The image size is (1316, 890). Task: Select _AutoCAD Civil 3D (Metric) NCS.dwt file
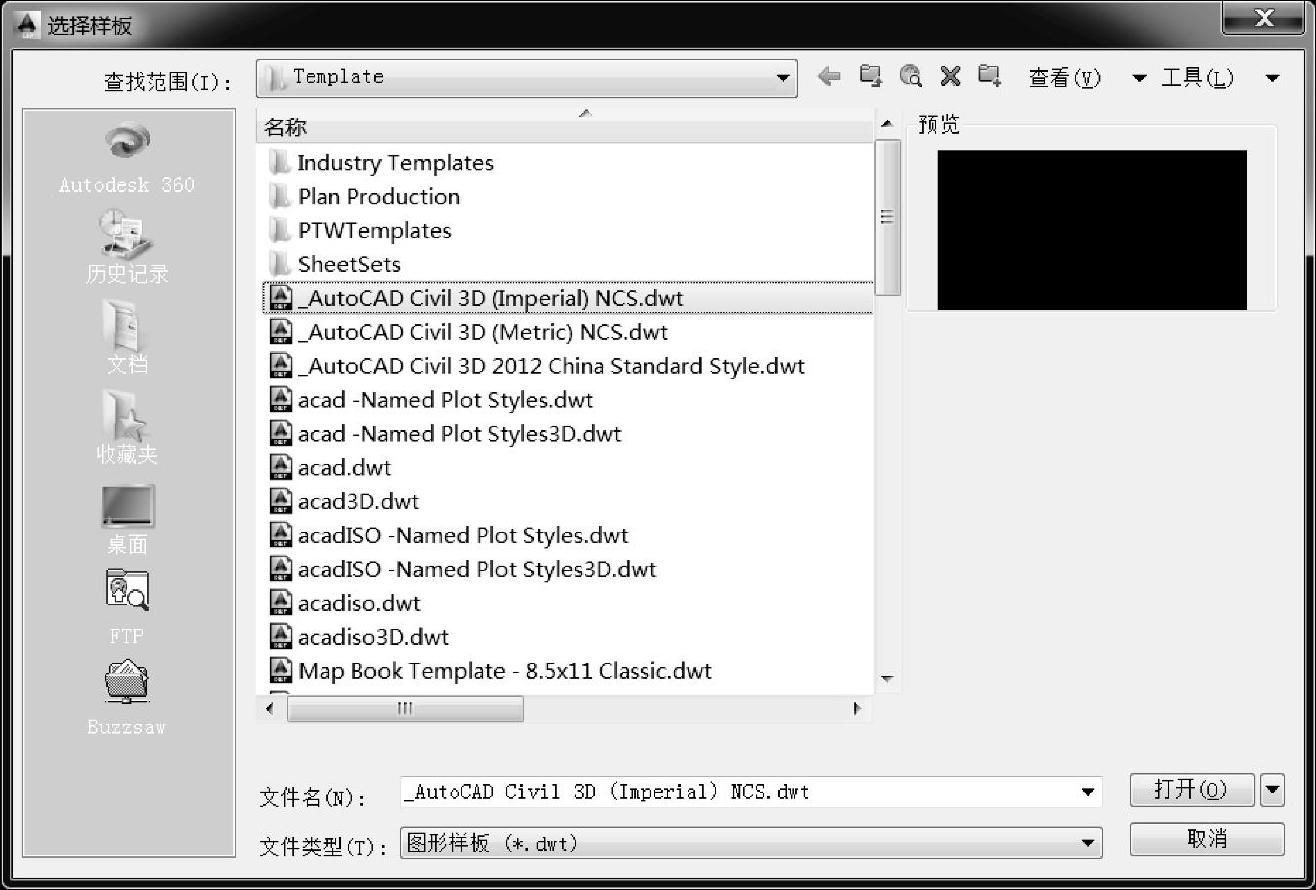coord(469,333)
